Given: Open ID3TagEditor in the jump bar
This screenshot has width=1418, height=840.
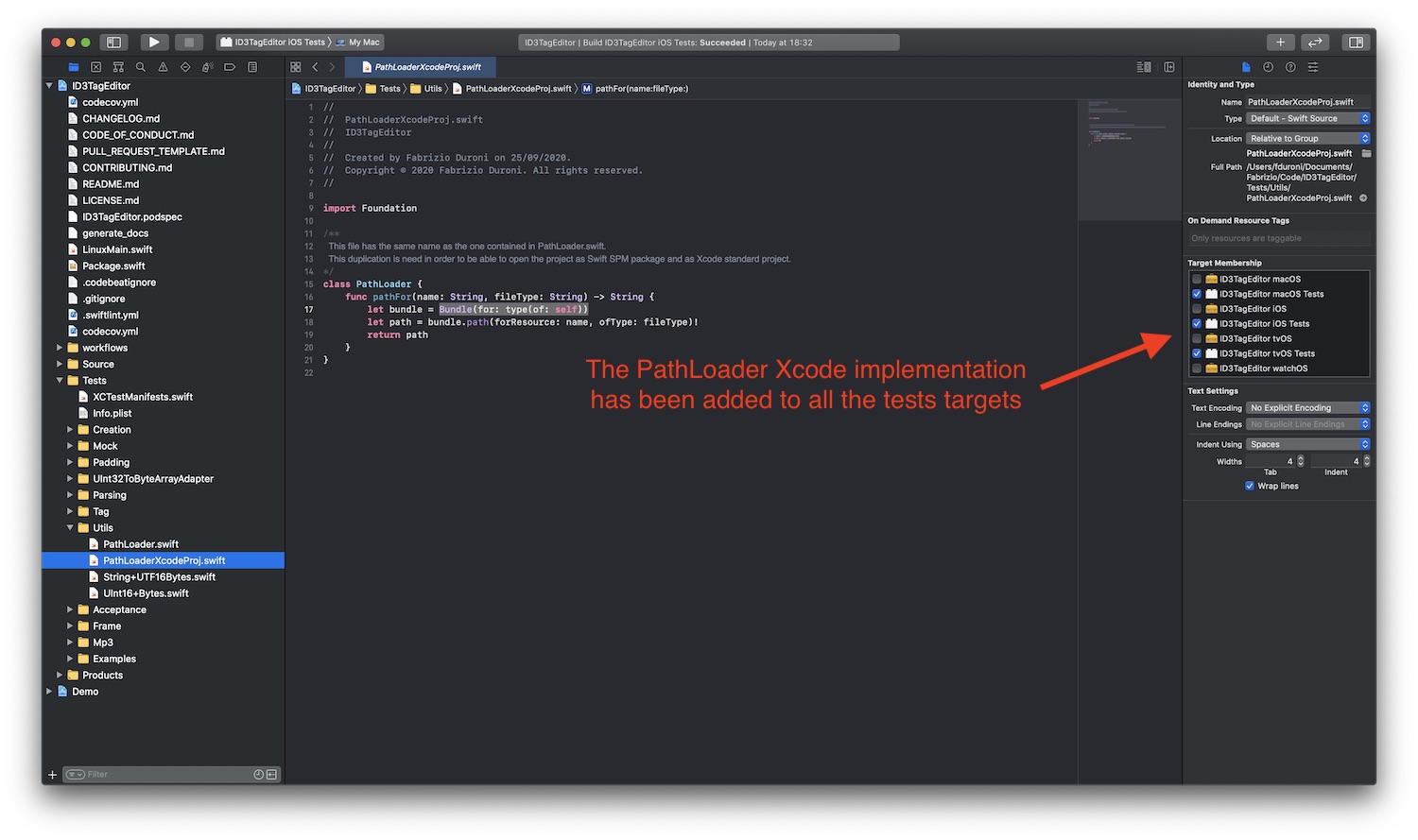Looking at the screenshot, I should coord(323,89).
